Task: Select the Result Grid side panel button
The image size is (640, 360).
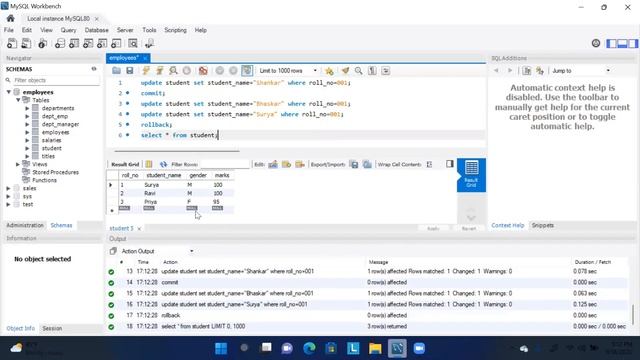Action: (471, 175)
